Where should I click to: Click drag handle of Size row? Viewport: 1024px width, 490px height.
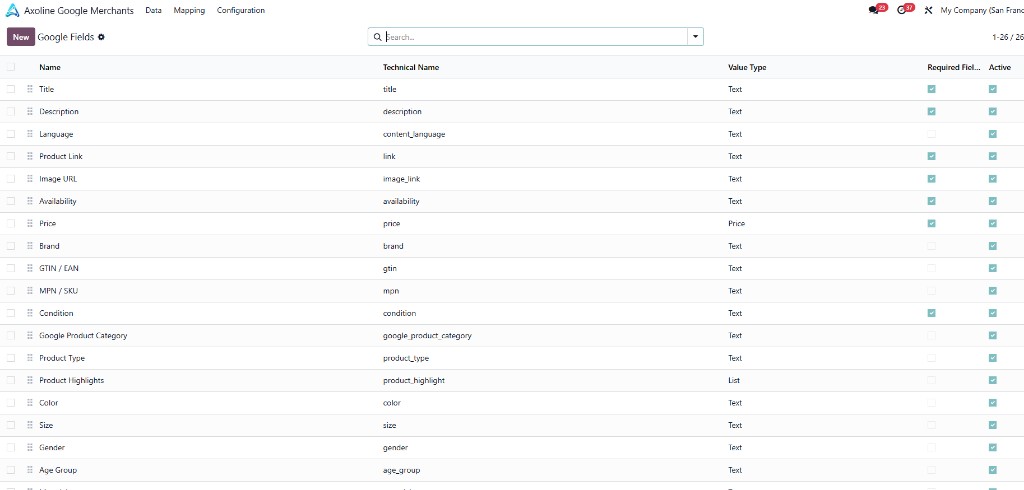30,425
